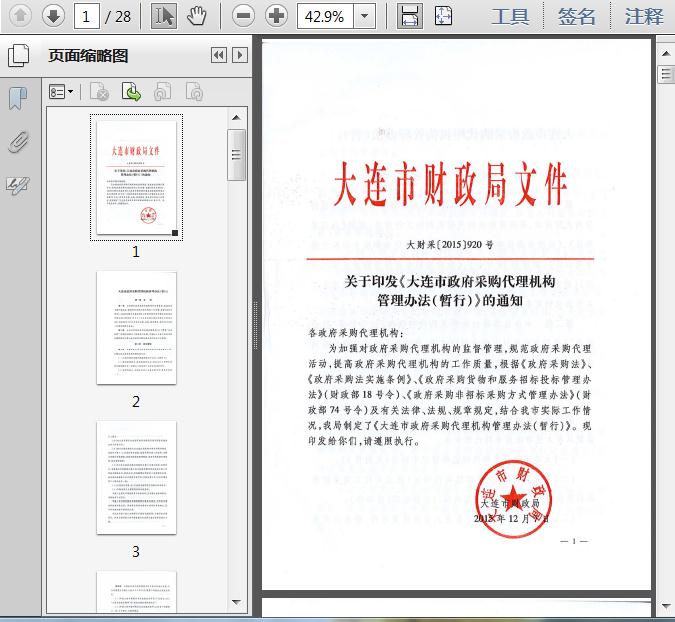675x622 pixels.
Task: Click the red official seal stamp
Action: [513, 498]
